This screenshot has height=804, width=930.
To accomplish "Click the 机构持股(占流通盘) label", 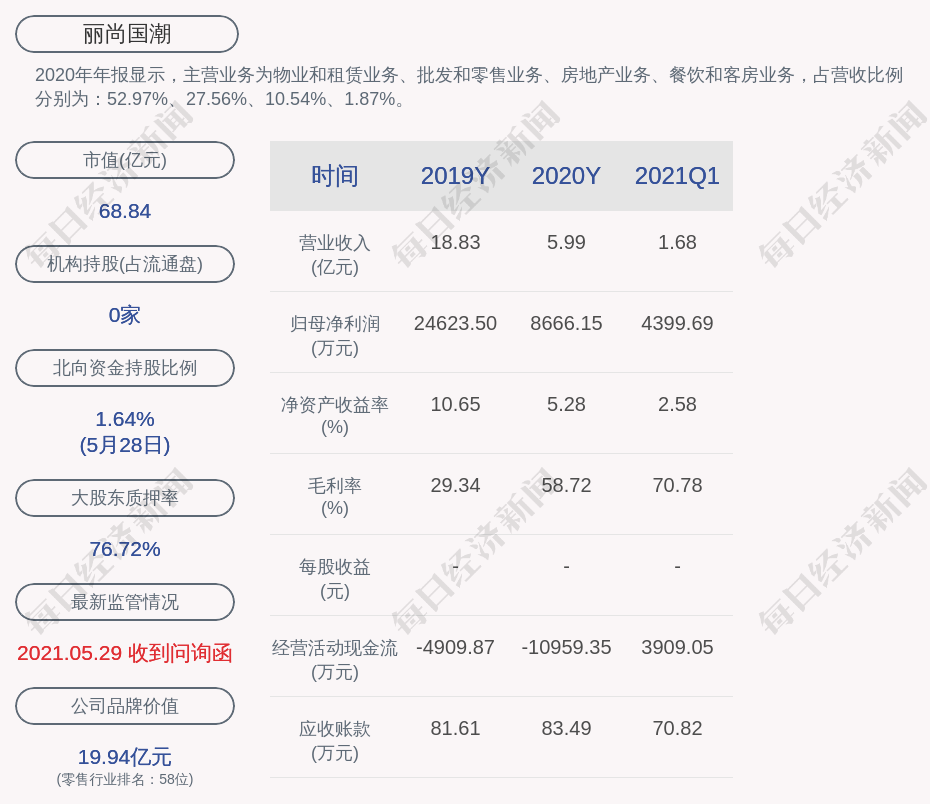I will (x=125, y=264).
